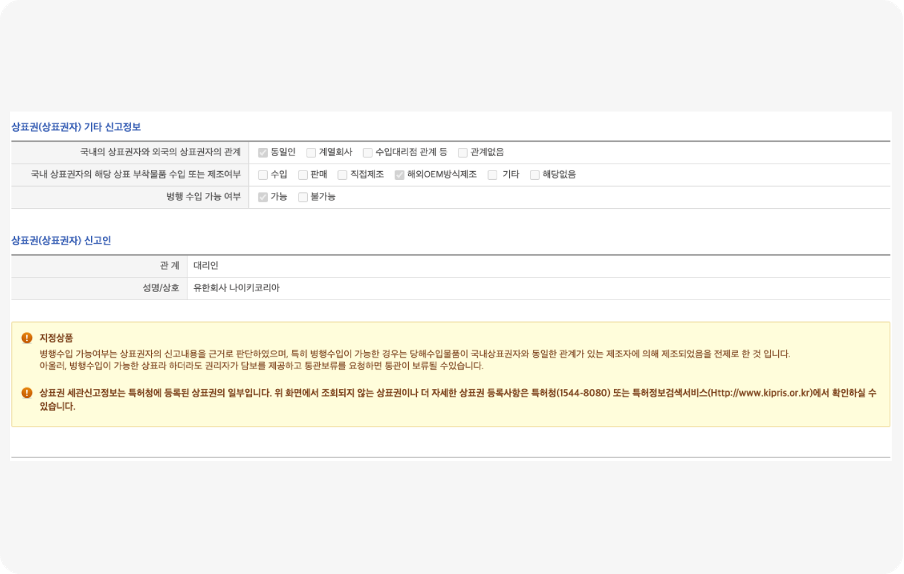Check the 해당없음 checkbox
The image size is (904, 574).
pos(534,175)
